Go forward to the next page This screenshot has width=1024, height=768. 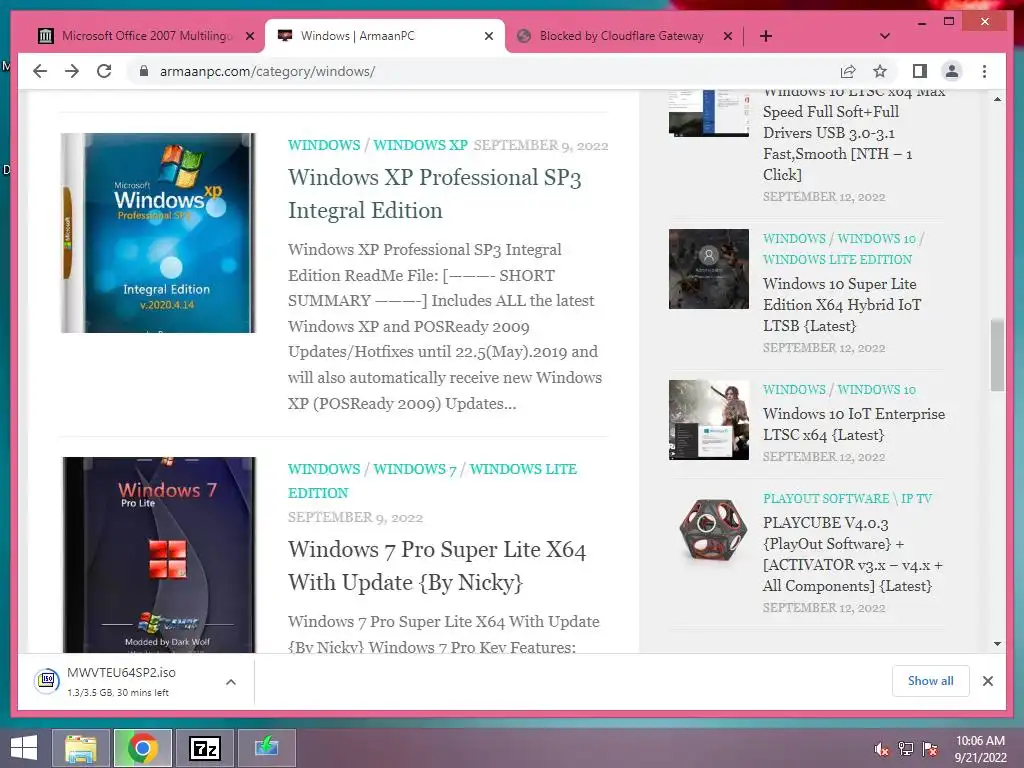point(72,71)
